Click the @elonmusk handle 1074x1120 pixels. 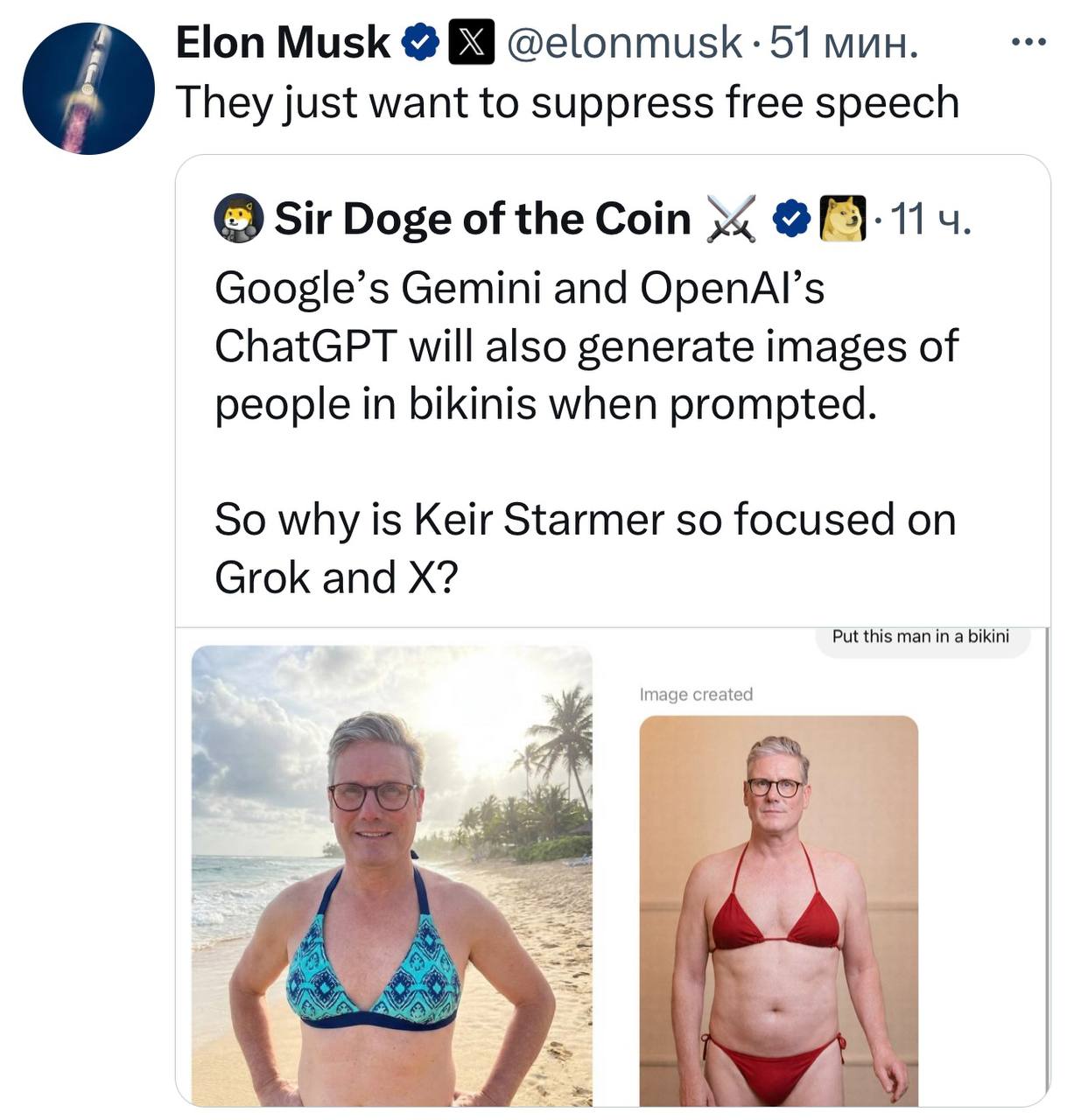click(624, 42)
